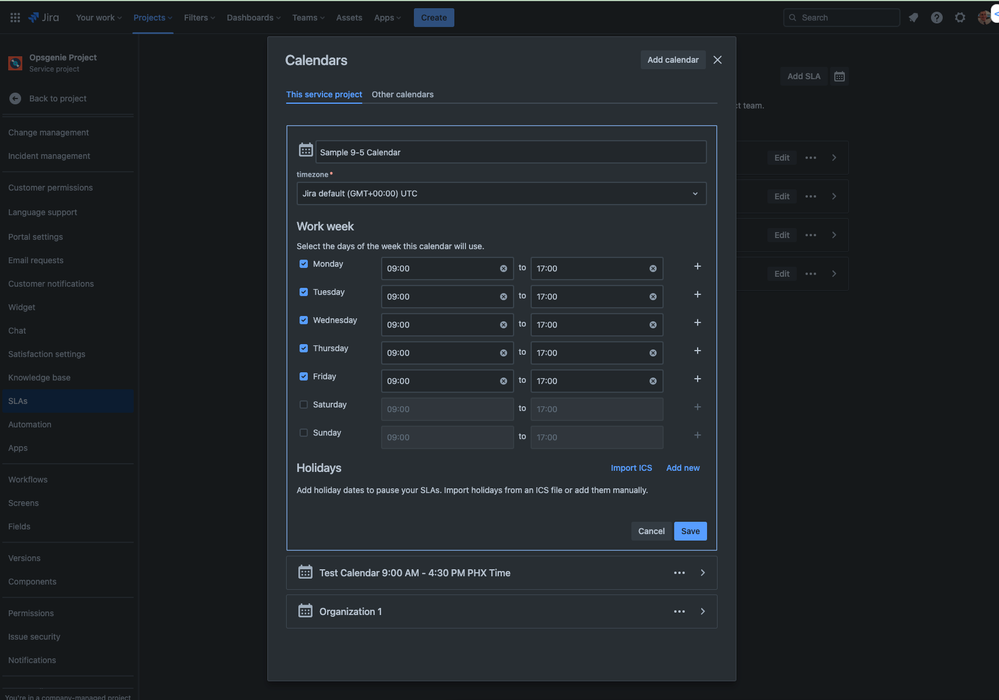Add another time range for Monday

pos(698,266)
